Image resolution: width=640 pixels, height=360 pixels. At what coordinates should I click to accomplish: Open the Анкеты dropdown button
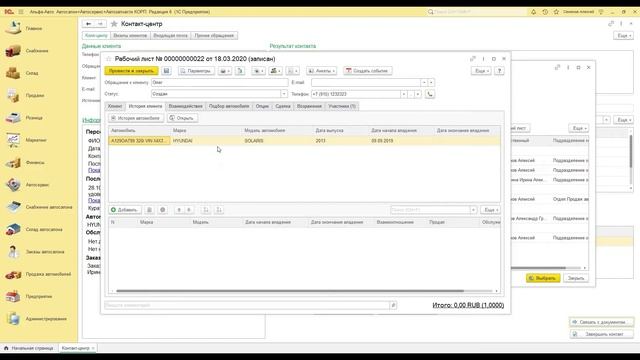(322, 71)
